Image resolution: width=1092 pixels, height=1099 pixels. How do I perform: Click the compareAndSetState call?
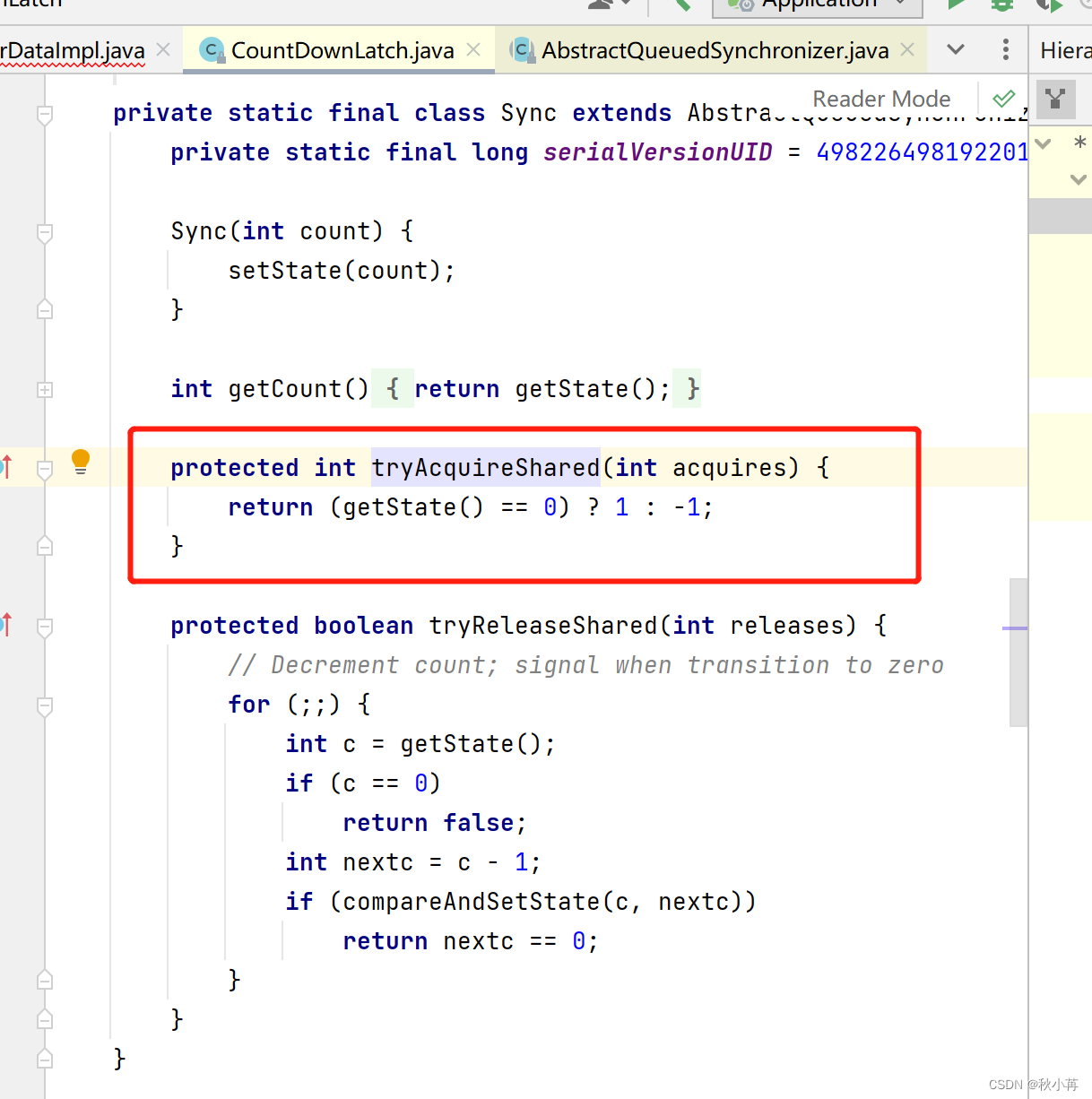(x=548, y=901)
